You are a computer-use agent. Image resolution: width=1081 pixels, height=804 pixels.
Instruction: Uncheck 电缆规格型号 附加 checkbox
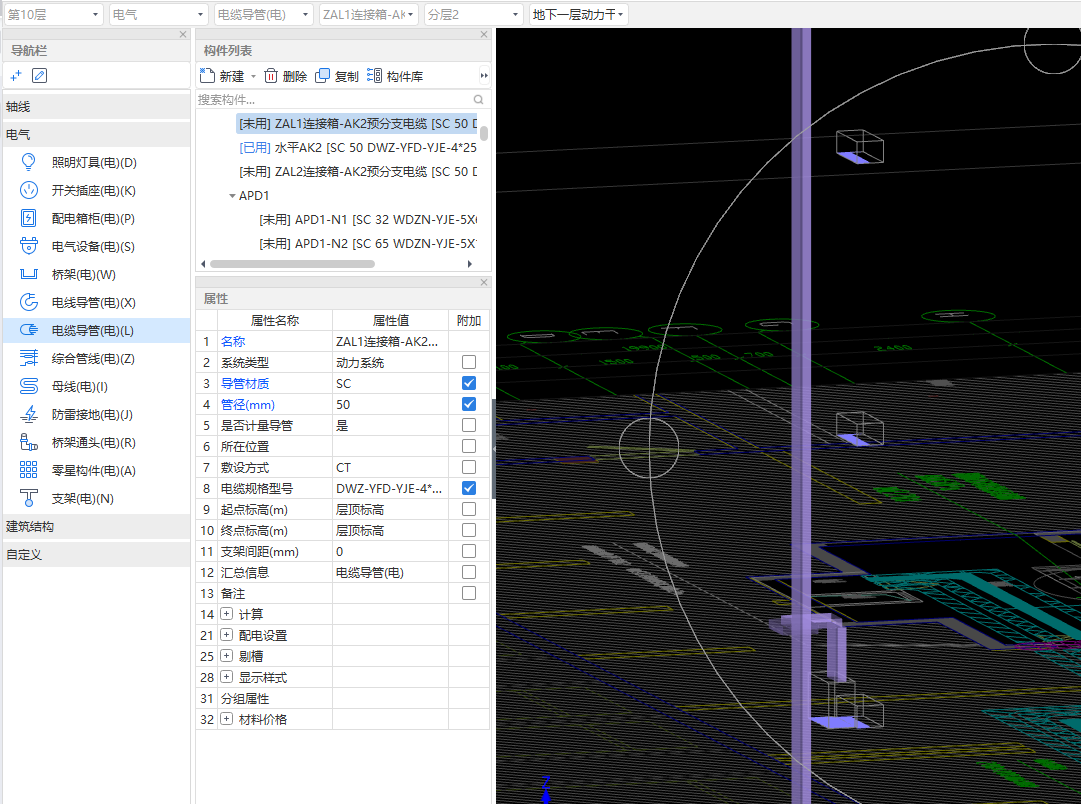pyautogui.click(x=469, y=488)
